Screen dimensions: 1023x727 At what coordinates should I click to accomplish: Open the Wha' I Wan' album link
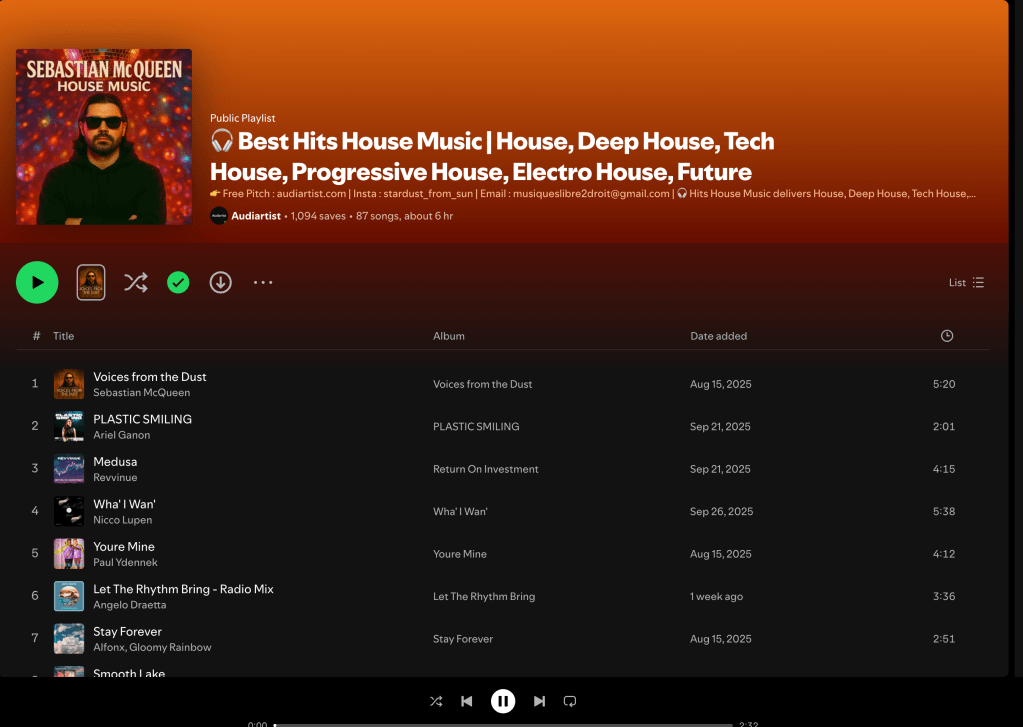[460, 512]
